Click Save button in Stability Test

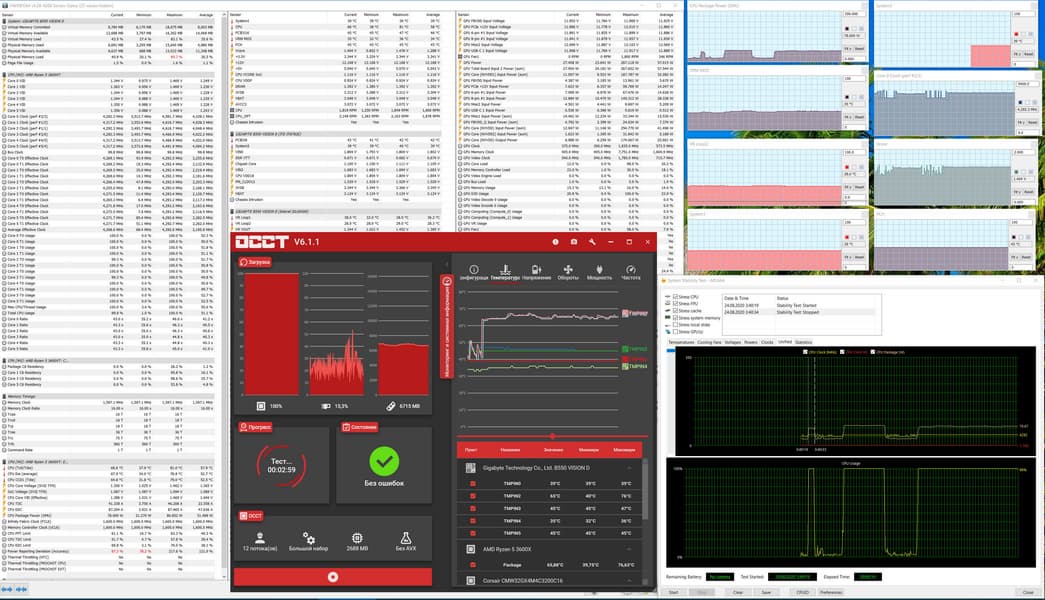point(766,592)
